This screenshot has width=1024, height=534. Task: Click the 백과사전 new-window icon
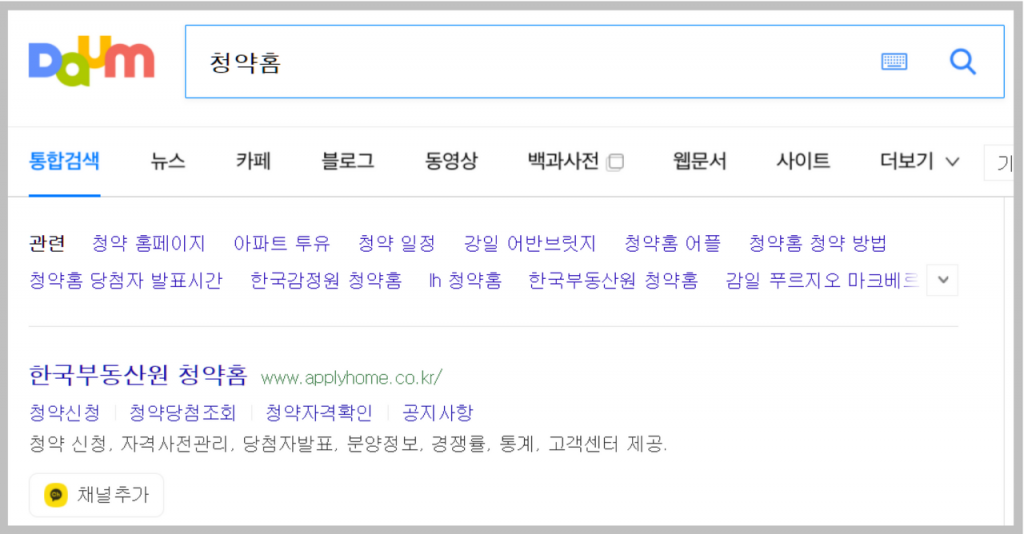coord(615,161)
